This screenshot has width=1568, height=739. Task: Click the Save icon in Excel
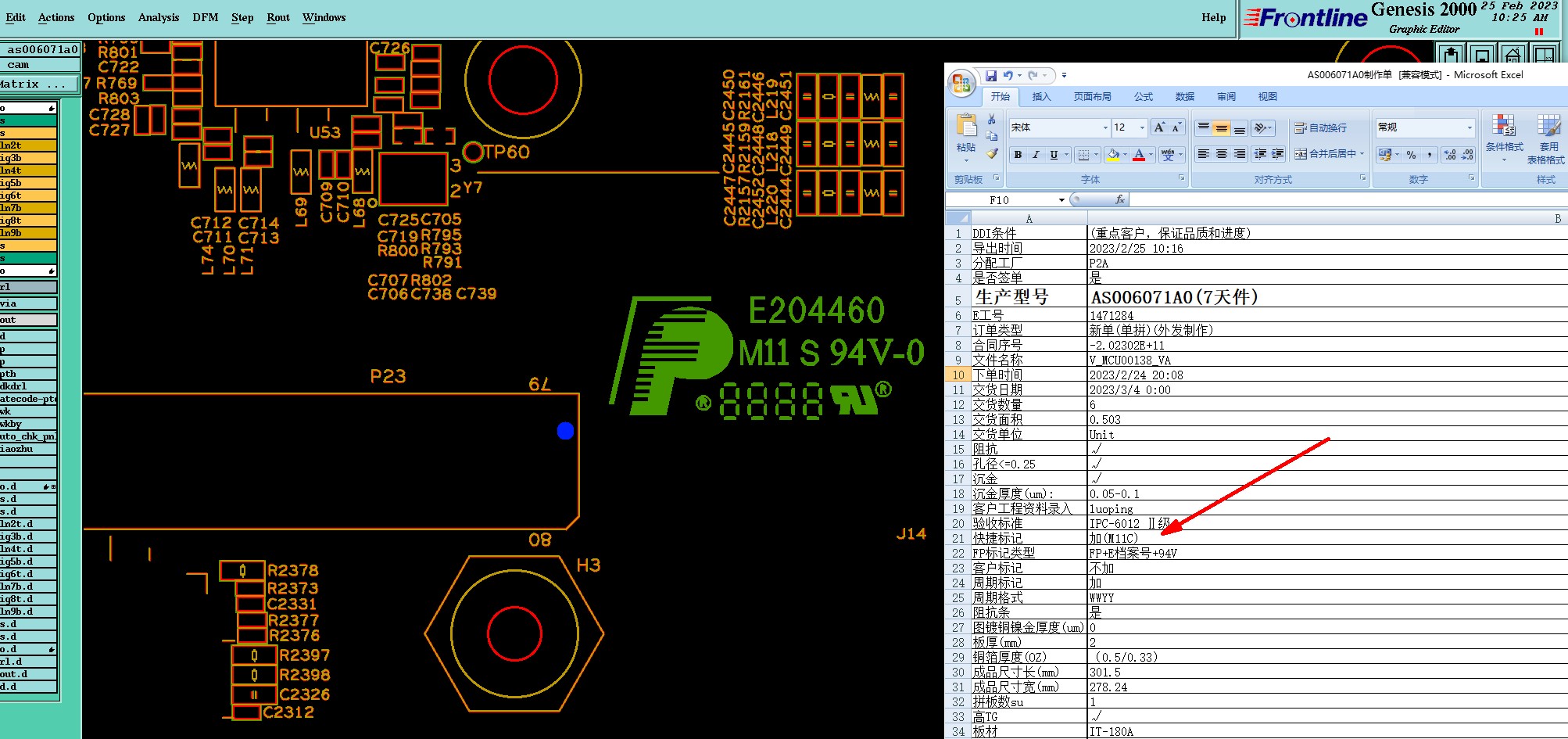[990, 76]
